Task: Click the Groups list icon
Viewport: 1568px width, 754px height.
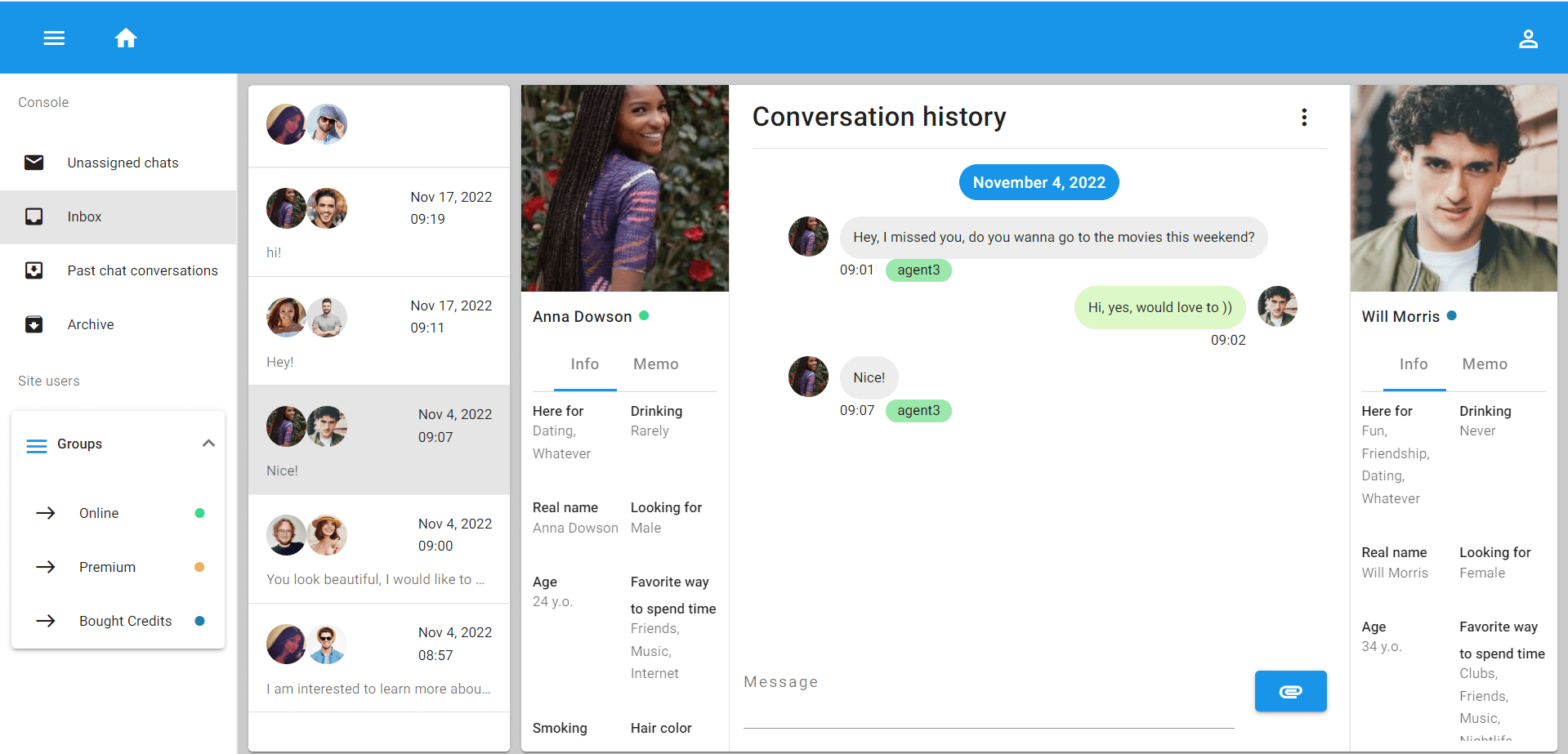Action: (36, 445)
